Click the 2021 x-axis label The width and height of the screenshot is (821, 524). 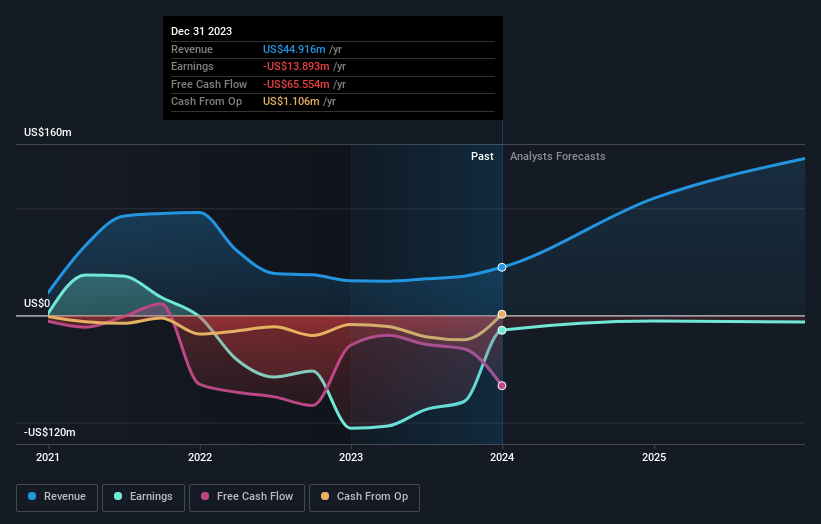click(x=48, y=458)
